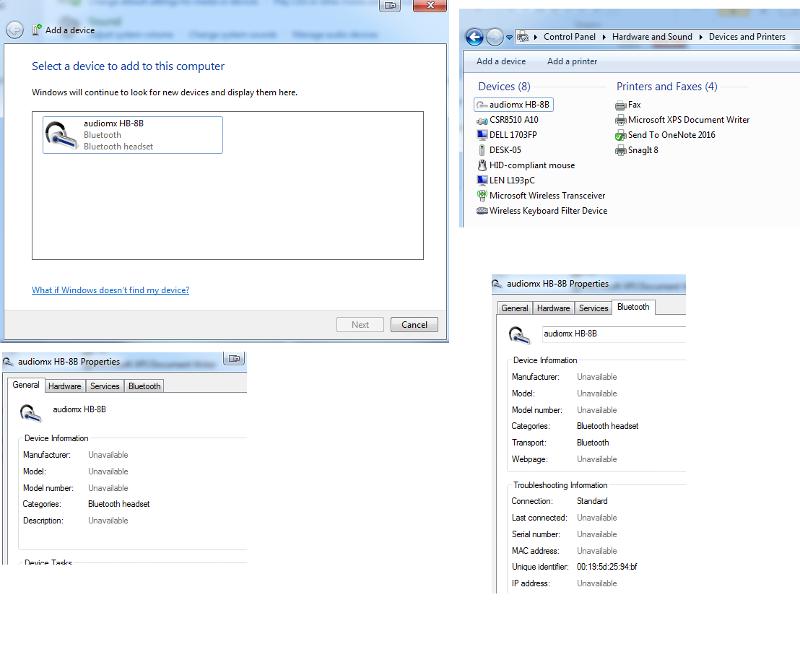Select the LEN L193pC monitor
The height and width of the screenshot is (662, 800).
coord(506,180)
